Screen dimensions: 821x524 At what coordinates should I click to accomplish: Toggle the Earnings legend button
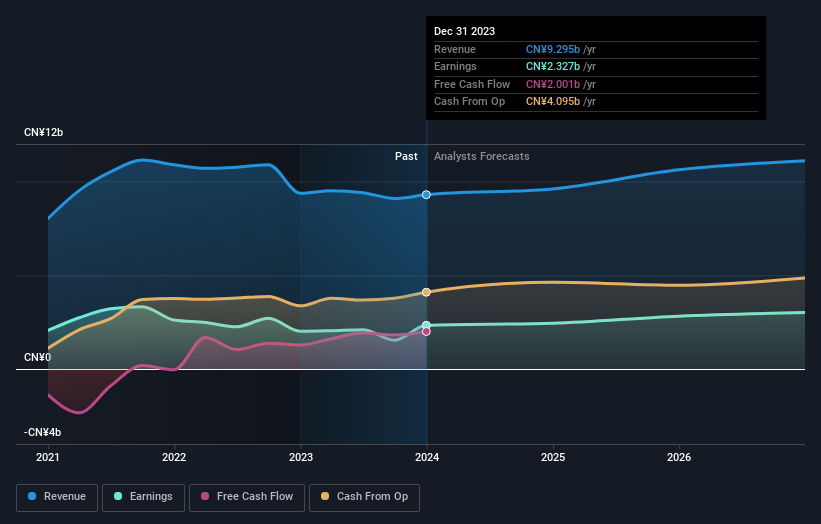[143, 497]
